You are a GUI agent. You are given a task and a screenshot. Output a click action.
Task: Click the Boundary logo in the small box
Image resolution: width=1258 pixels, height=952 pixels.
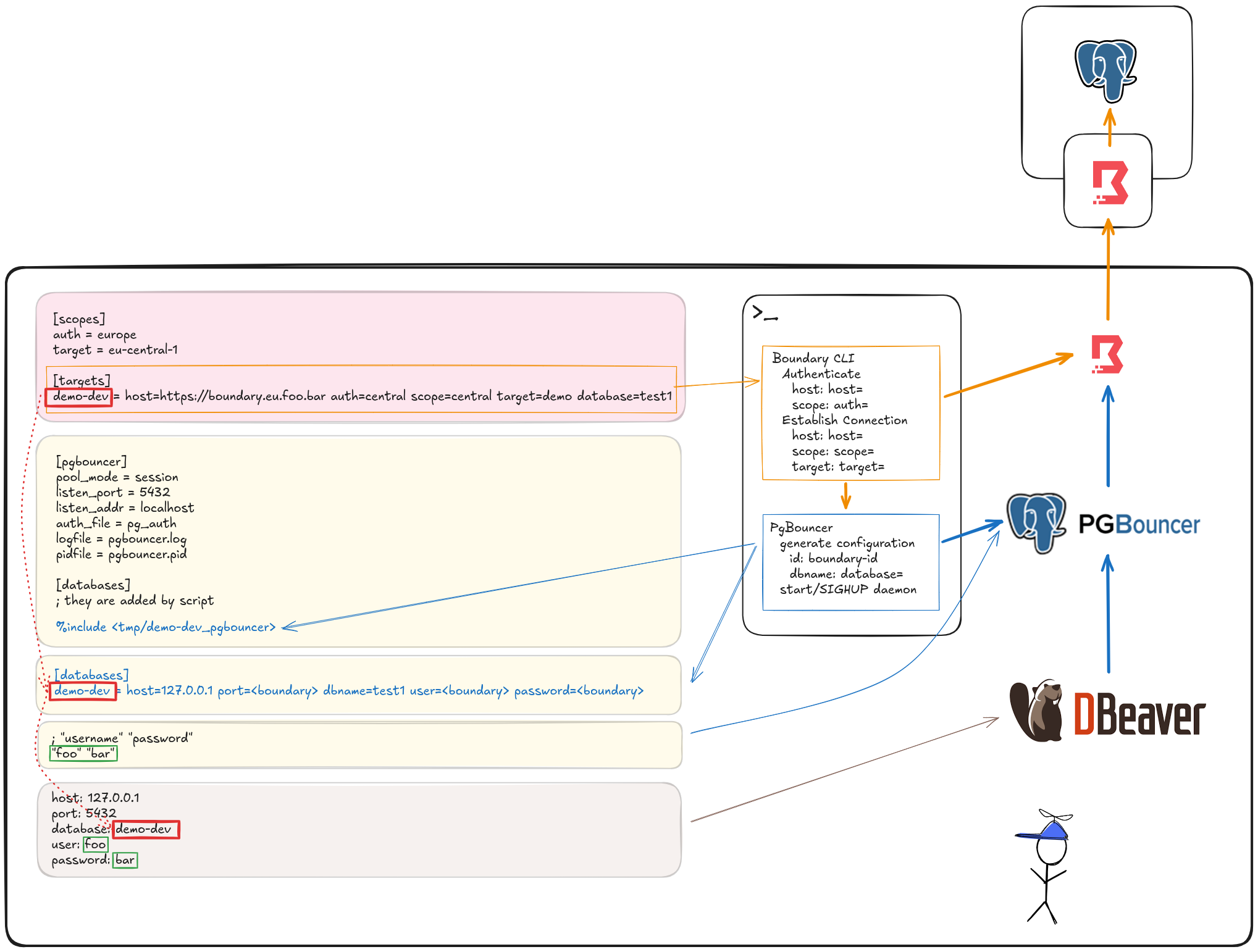pyautogui.click(x=1110, y=183)
